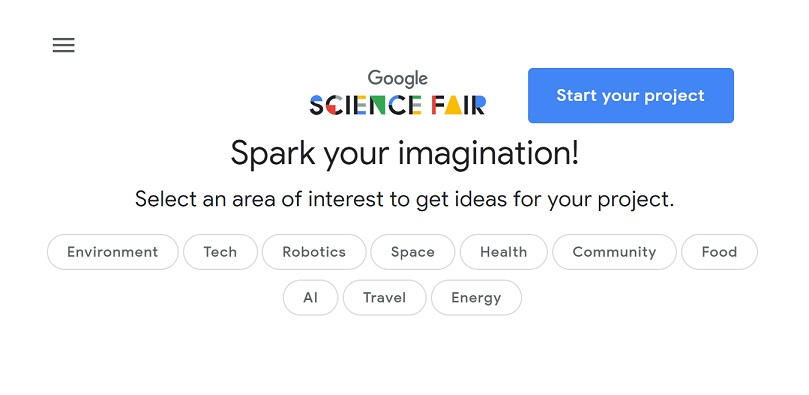Click the gray Google text above the logo
Viewport: 809px width, 395px height.
pos(397,78)
